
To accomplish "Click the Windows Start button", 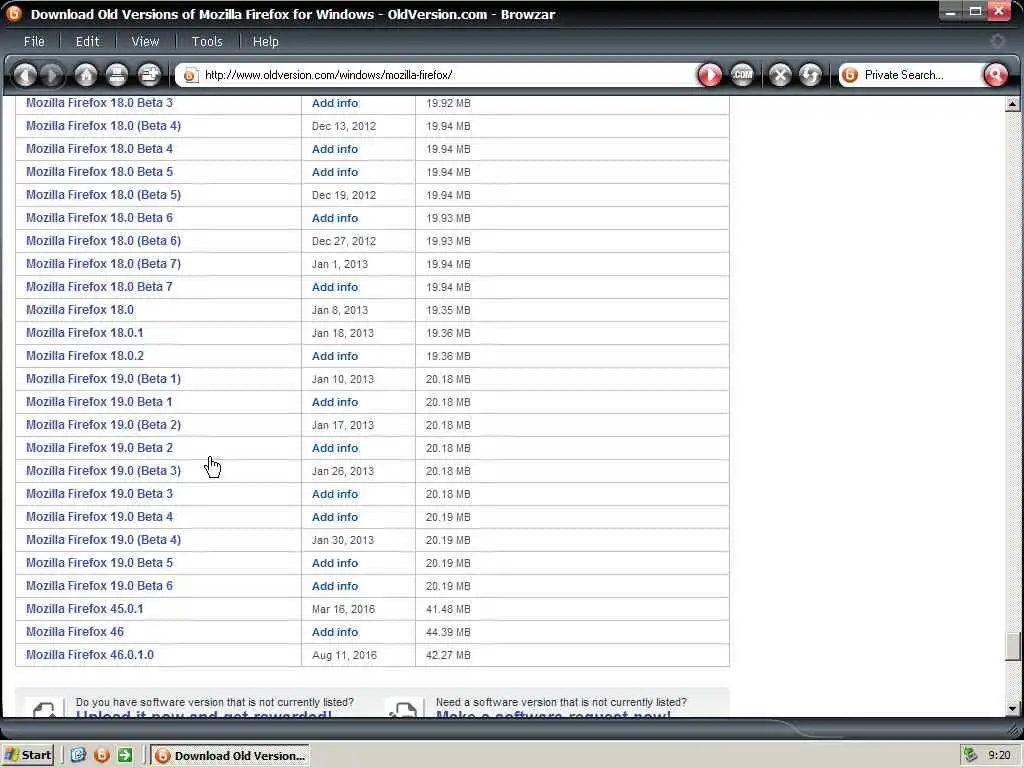I will (x=27, y=756).
